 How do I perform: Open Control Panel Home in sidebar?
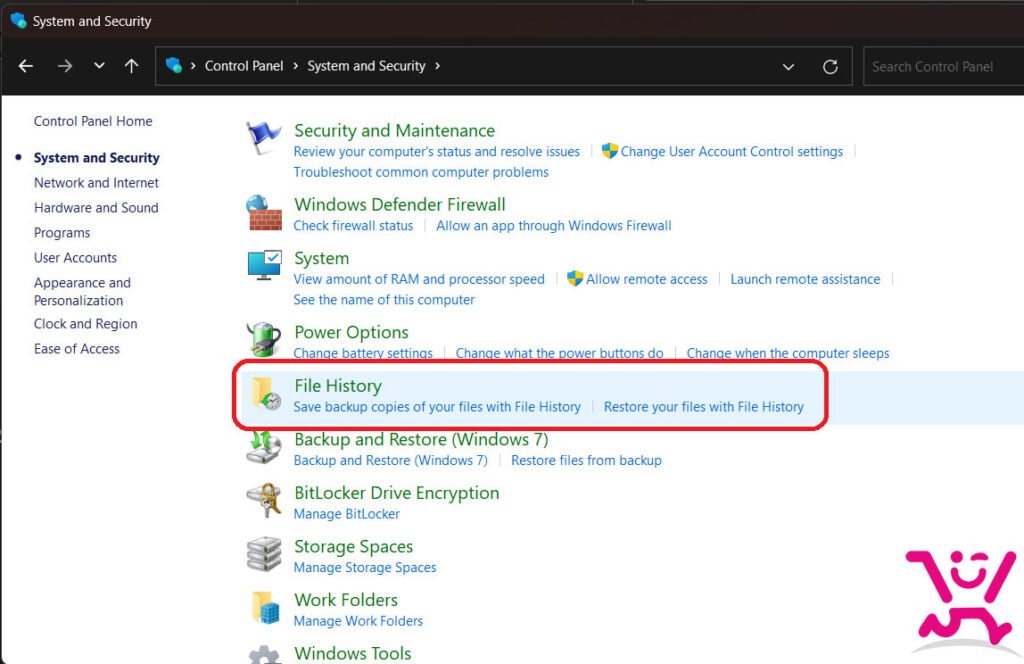pos(93,121)
